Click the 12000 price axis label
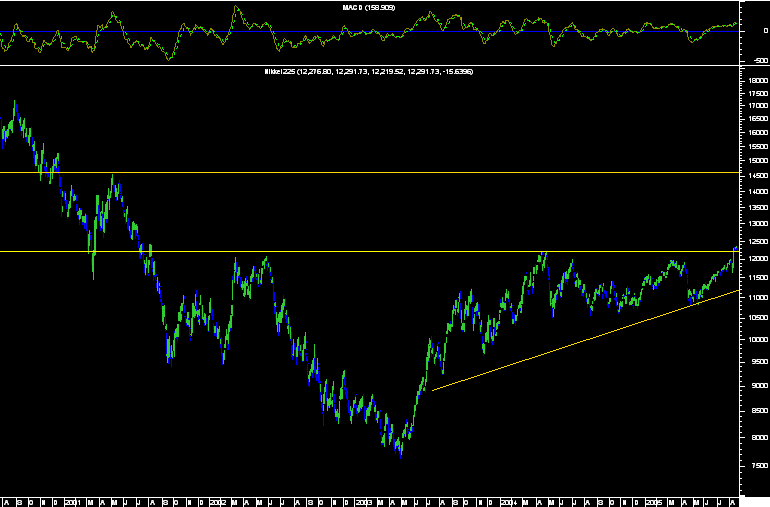Image resolution: width=770 pixels, height=507 pixels. [759, 259]
